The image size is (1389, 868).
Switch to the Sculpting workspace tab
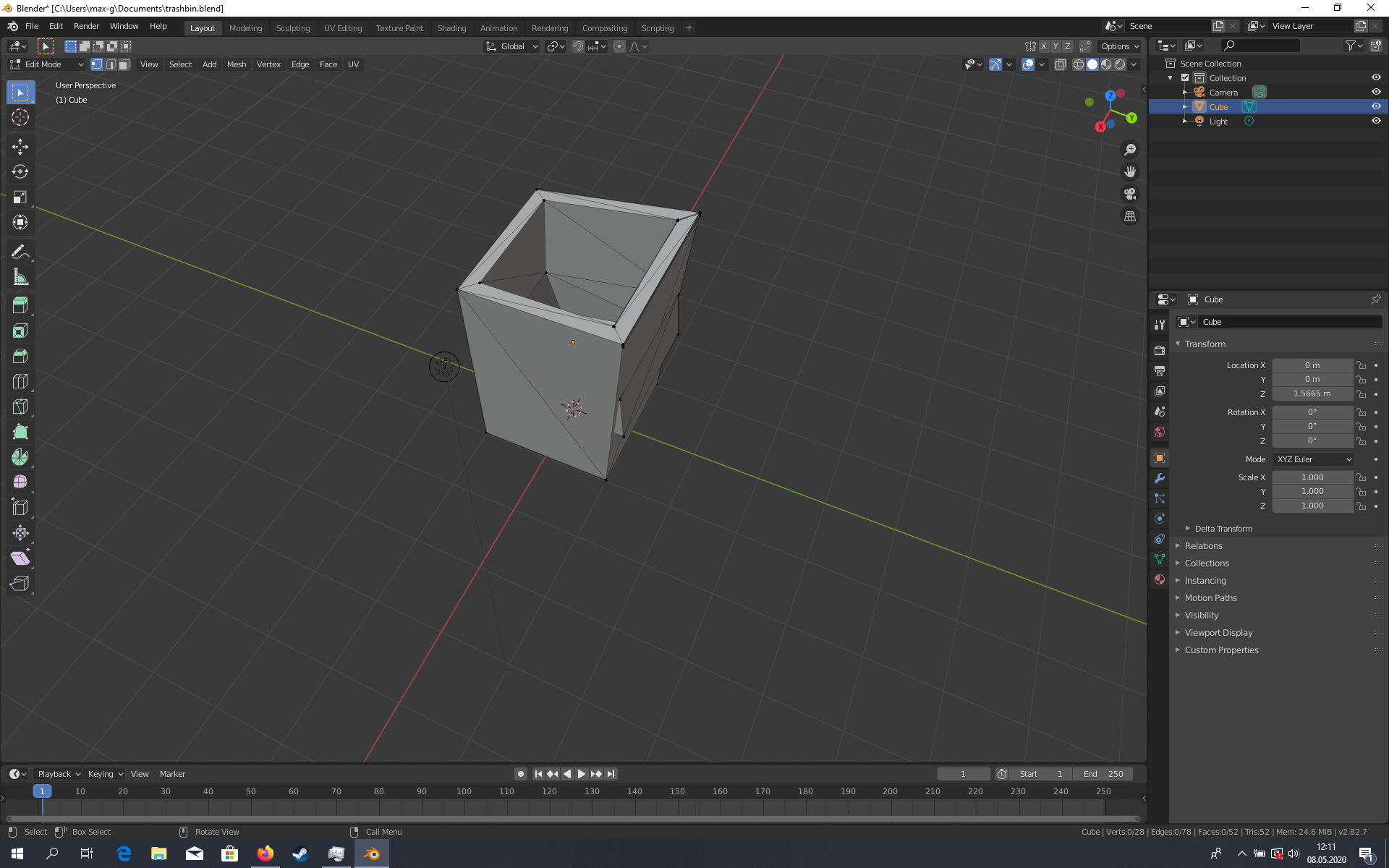click(x=292, y=28)
